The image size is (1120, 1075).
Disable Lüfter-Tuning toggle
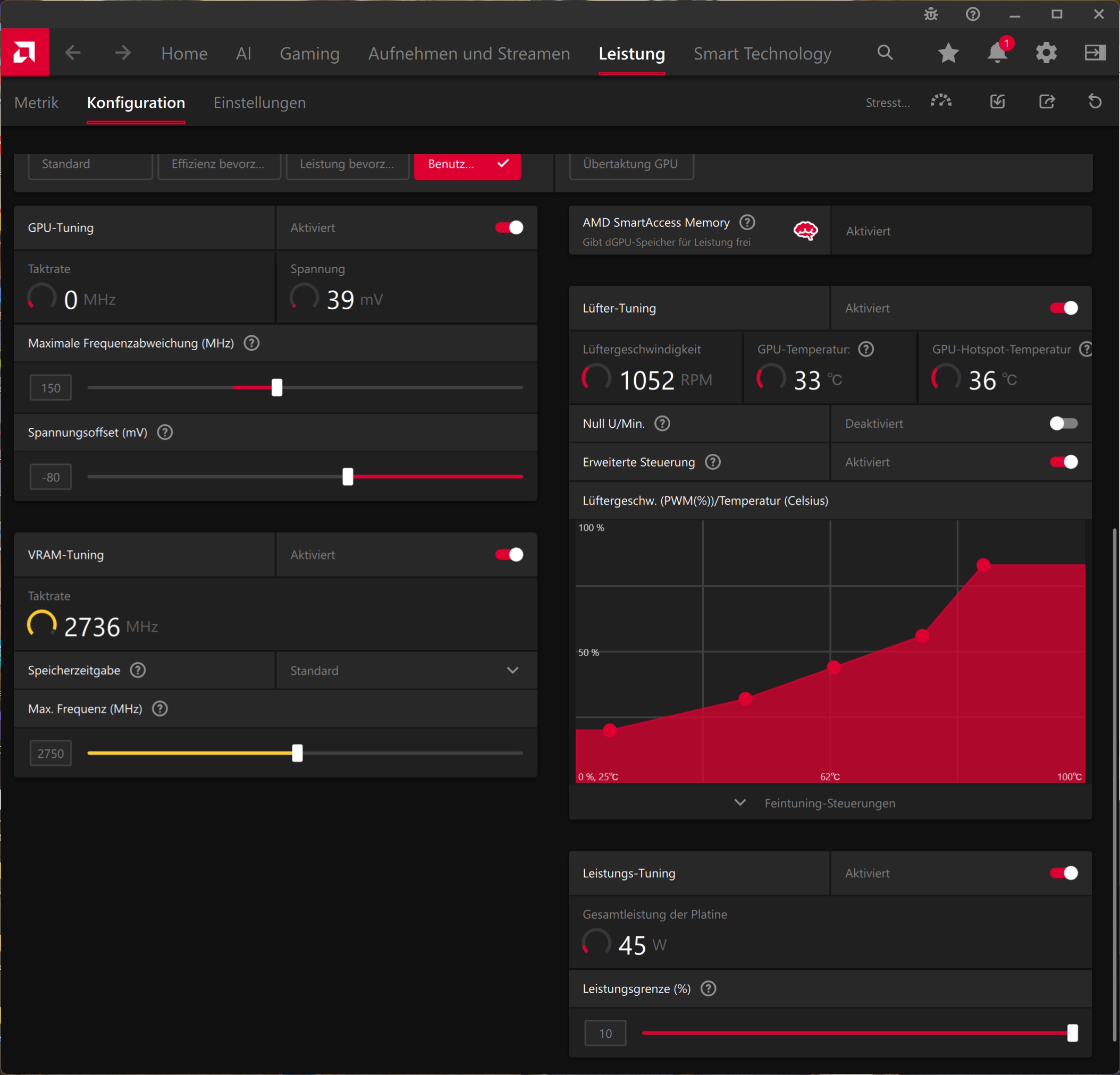(1064, 308)
